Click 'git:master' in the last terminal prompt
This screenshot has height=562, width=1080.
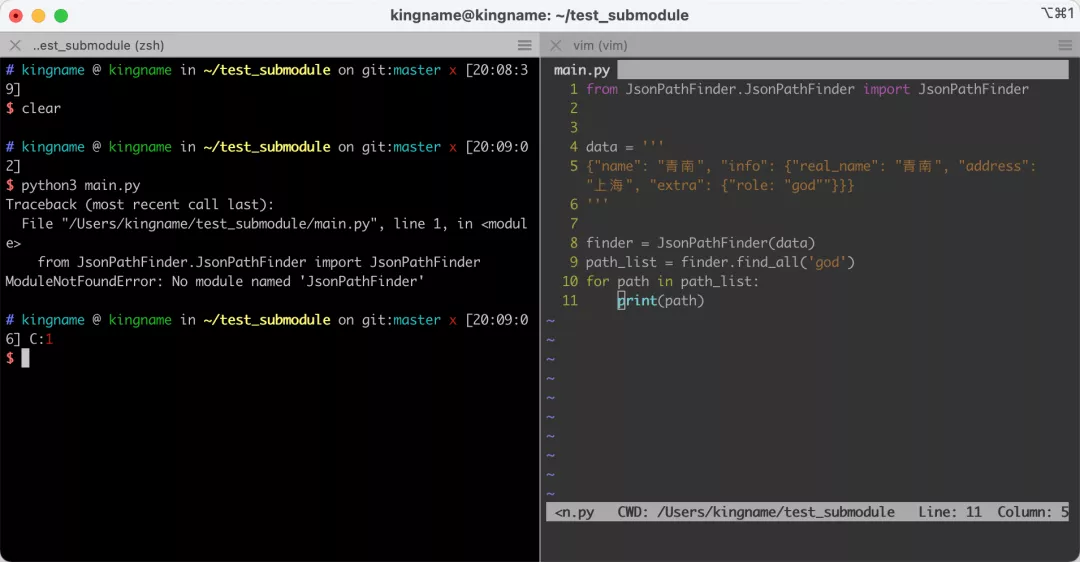(402, 320)
